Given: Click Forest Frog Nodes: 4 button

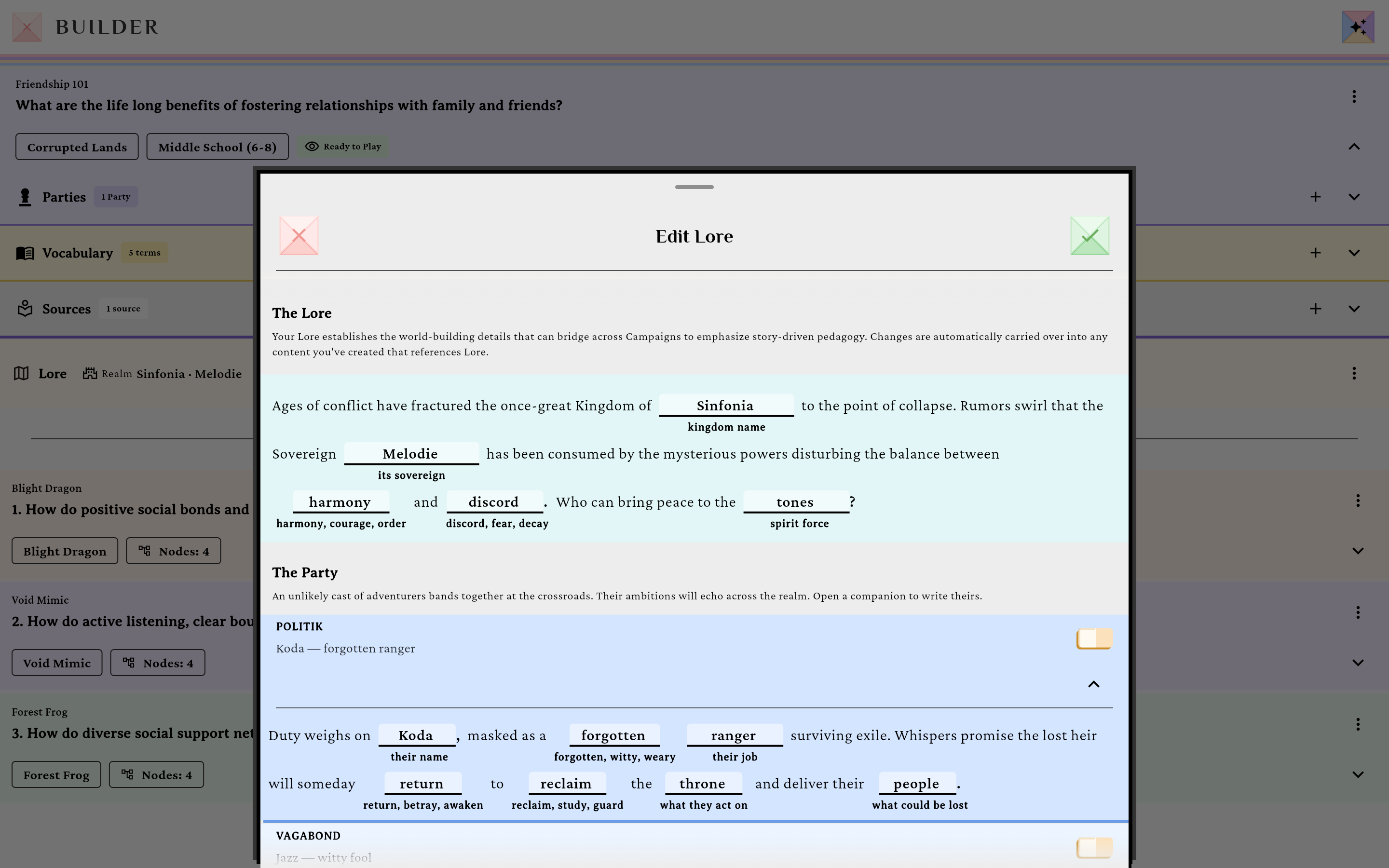Looking at the screenshot, I should [157, 775].
